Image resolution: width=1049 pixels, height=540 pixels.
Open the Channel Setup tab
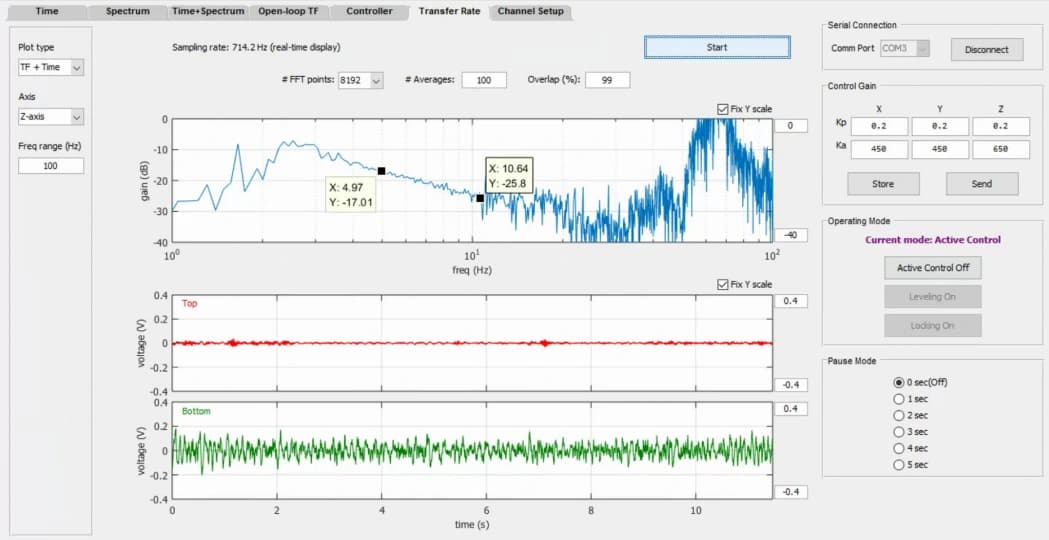point(531,11)
